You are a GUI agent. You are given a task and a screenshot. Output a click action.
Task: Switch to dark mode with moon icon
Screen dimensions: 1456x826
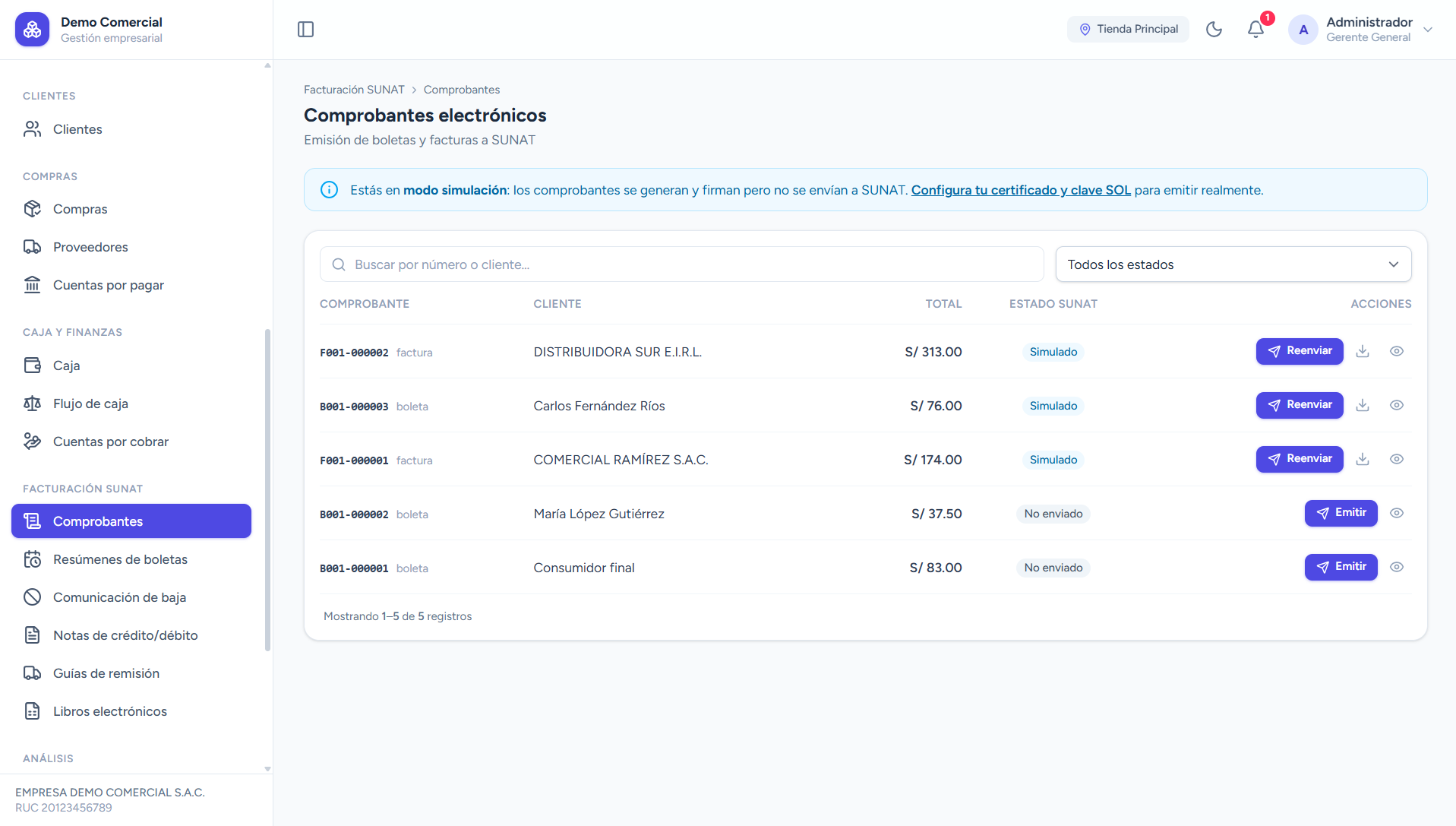pyautogui.click(x=1214, y=30)
